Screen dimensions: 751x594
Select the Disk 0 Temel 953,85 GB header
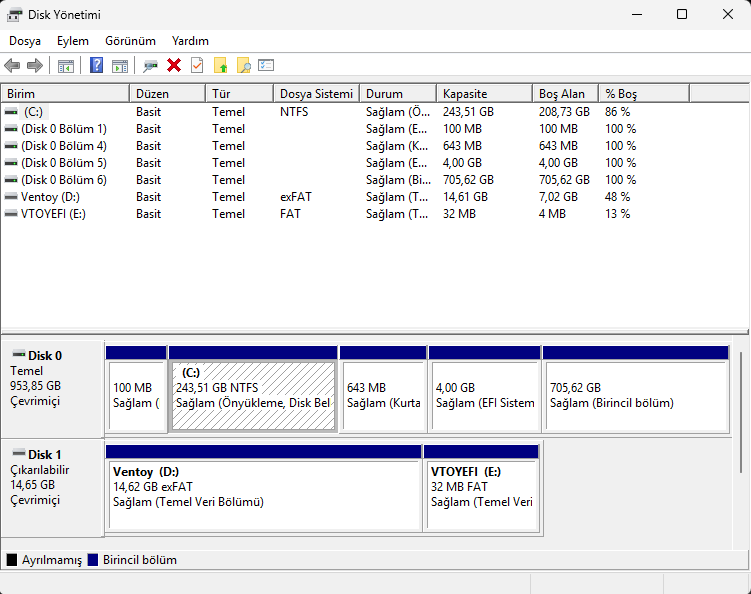click(53, 388)
